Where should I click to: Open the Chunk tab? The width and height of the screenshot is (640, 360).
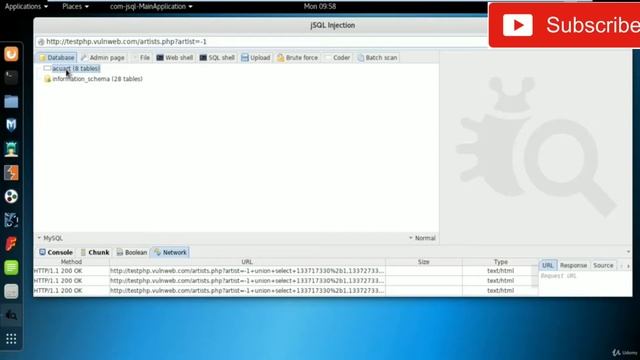[95, 252]
